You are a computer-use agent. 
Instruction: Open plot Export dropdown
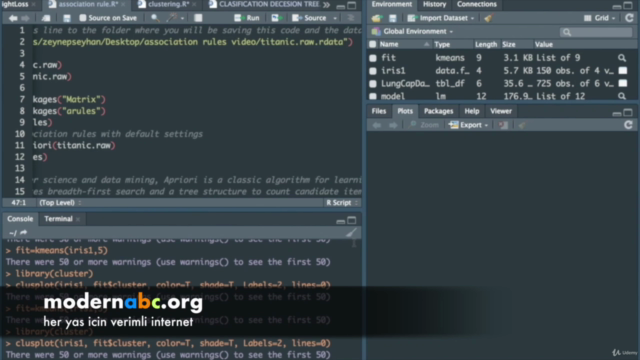(x=469, y=125)
